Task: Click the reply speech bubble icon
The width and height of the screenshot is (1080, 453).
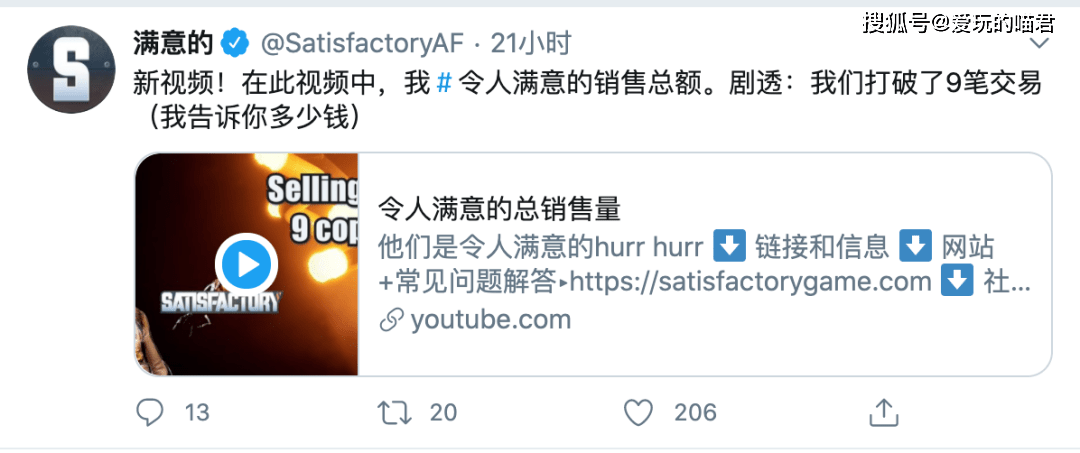Action: tap(149, 413)
